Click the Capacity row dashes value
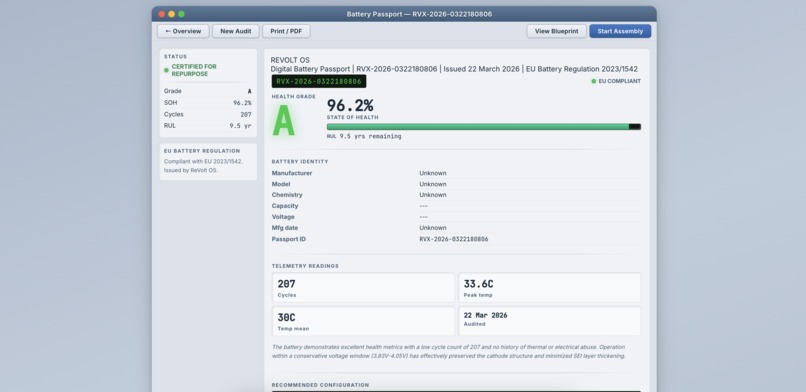The image size is (806, 392). (x=424, y=206)
